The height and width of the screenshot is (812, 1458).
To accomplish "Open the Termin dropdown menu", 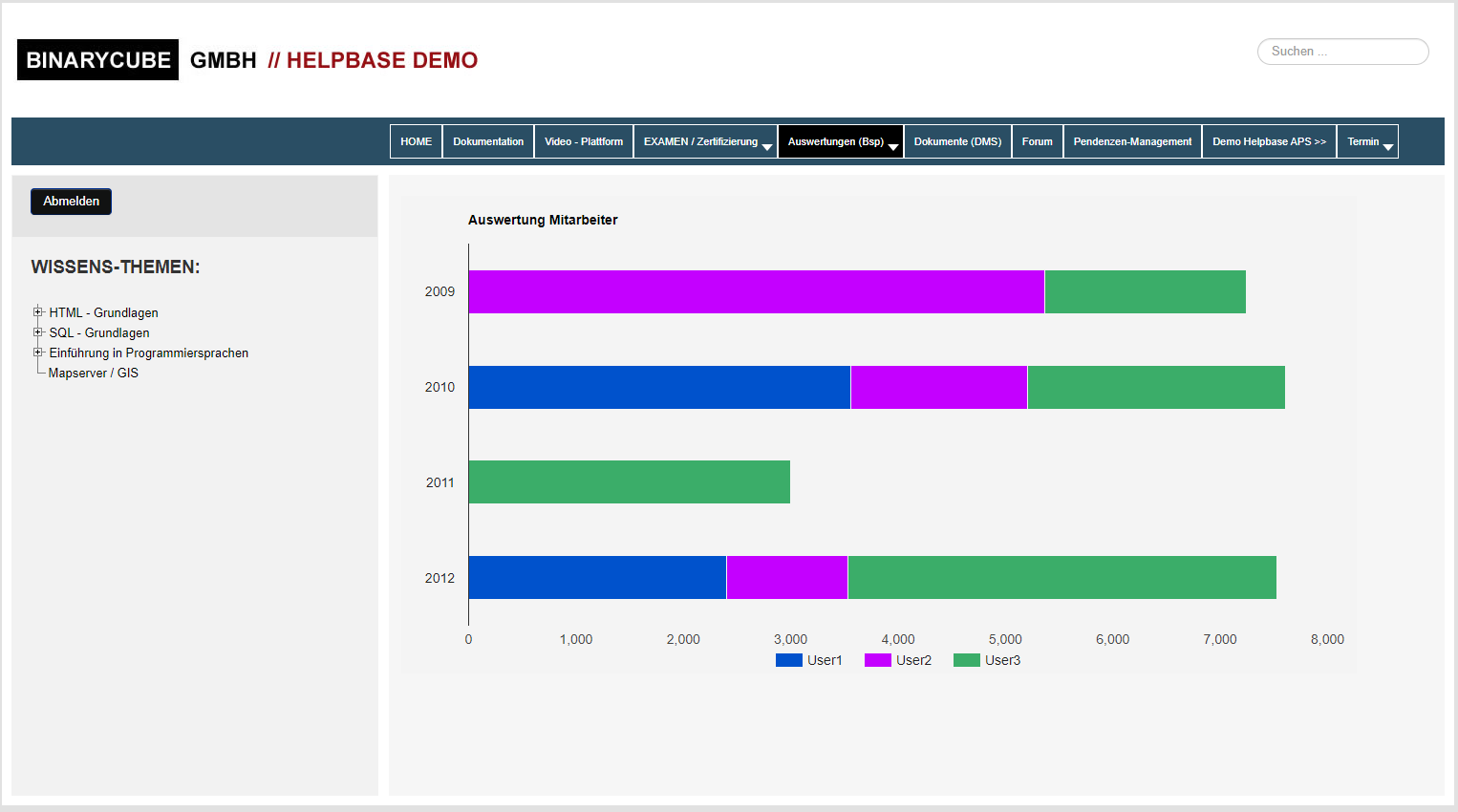I will coord(1366,141).
